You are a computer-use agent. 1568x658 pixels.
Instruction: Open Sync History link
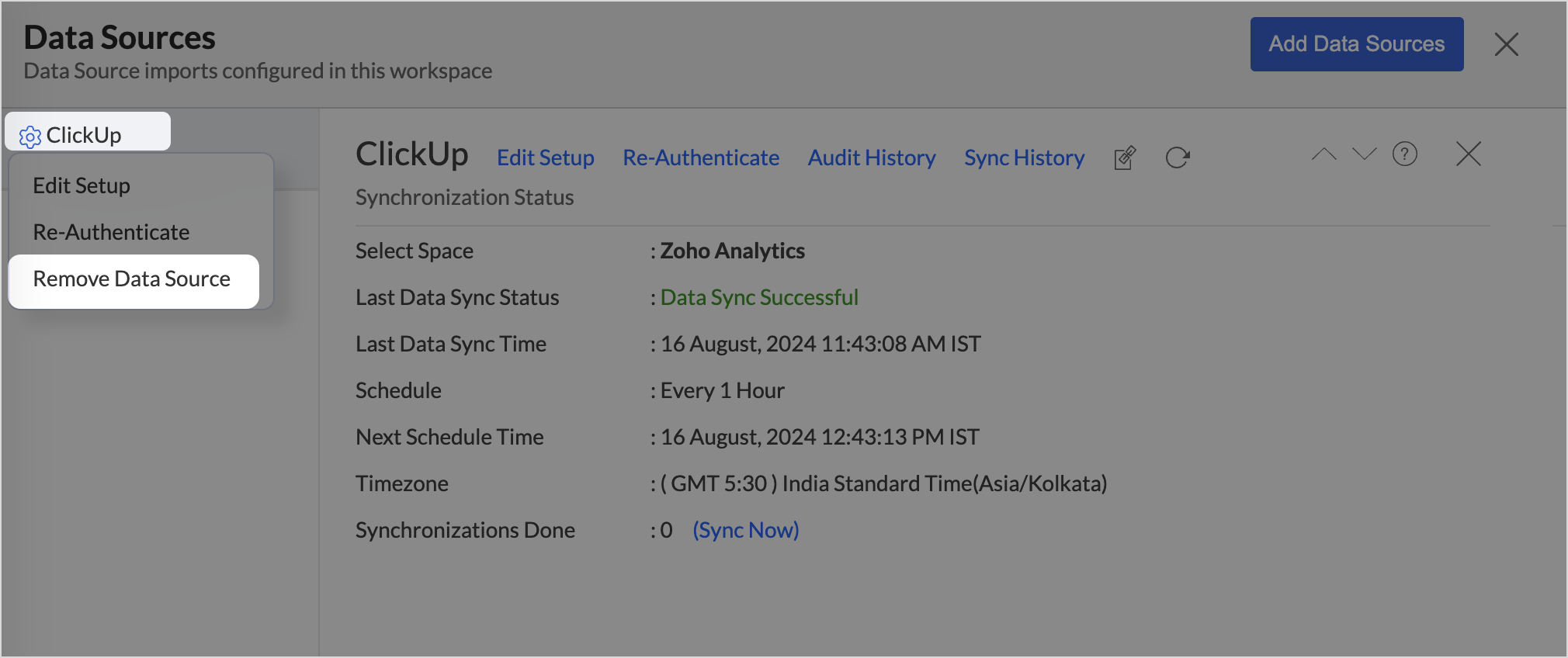click(x=1024, y=158)
